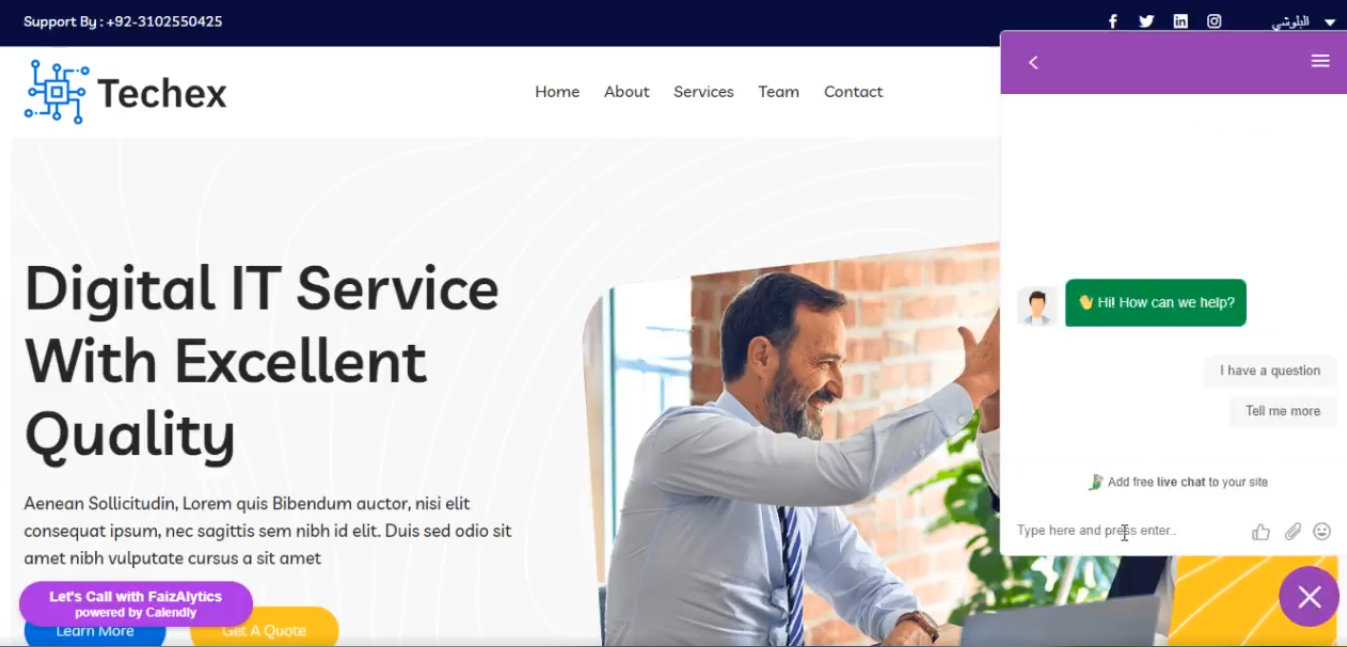The image size is (1347, 647).
Task: Go to the Contact menu item
Action: pos(853,92)
